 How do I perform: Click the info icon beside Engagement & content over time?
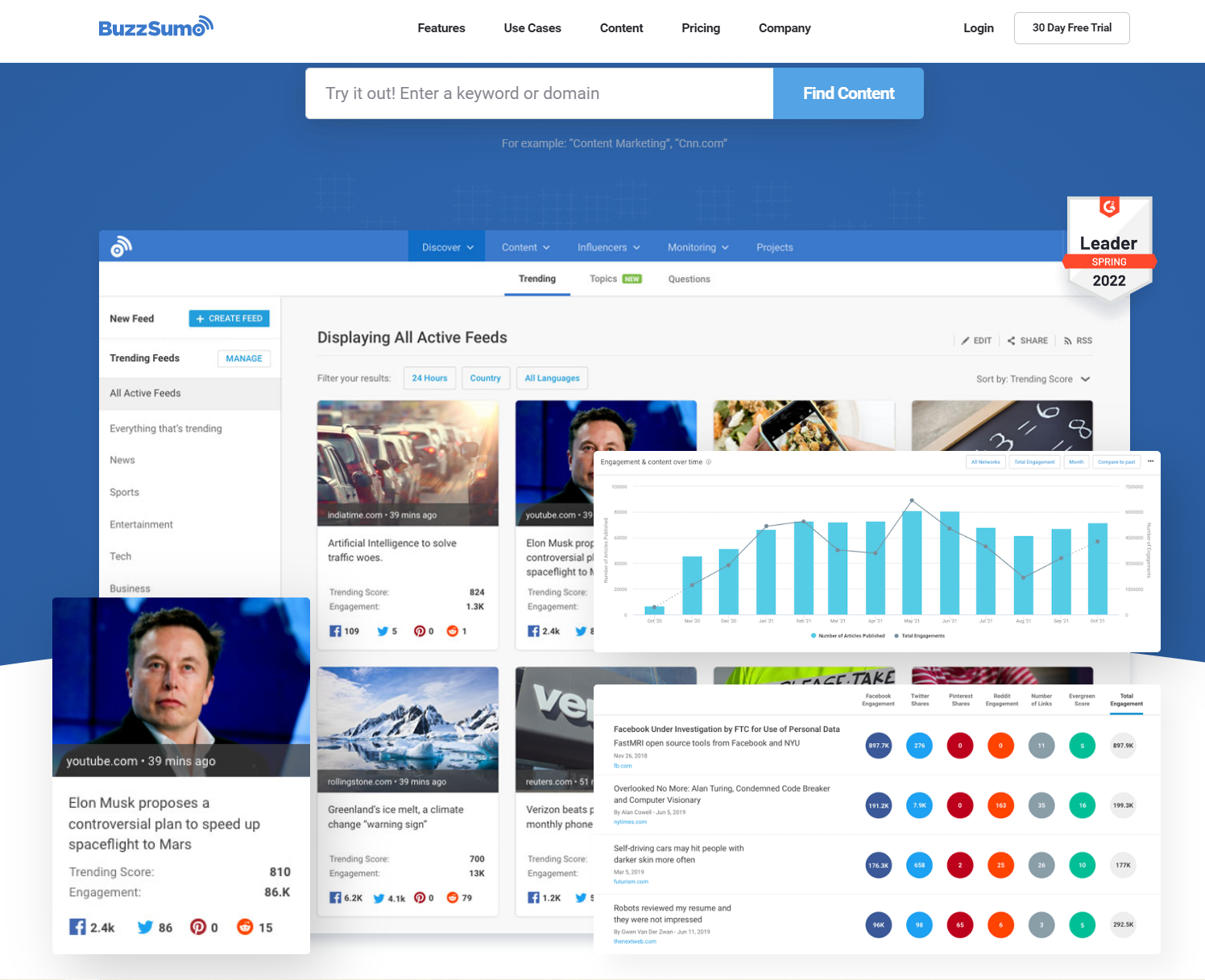[709, 462]
